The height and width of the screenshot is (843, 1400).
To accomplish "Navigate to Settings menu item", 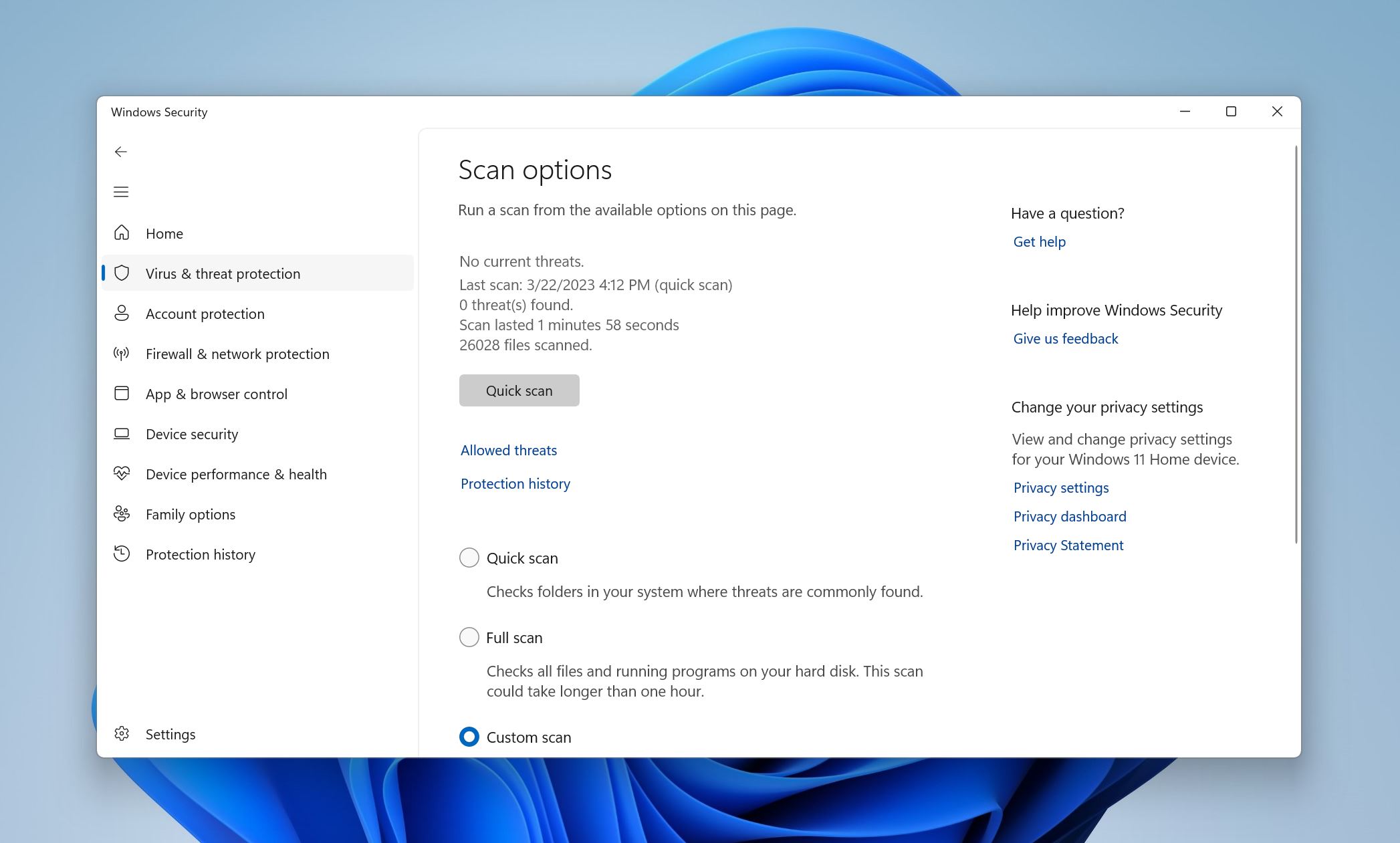I will pyautogui.click(x=170, y=733).
